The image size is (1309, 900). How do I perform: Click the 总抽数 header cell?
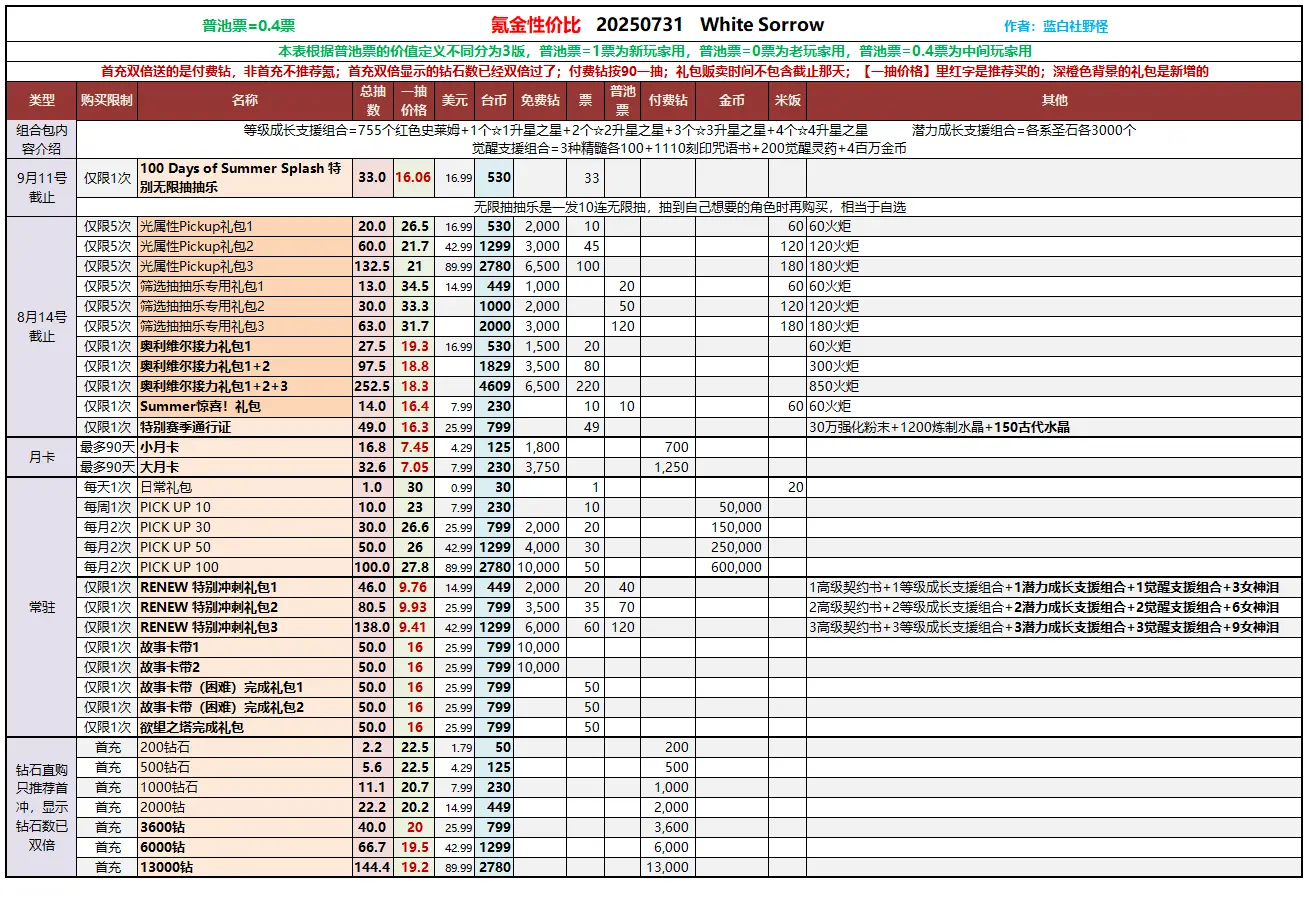tap(372, 100)
